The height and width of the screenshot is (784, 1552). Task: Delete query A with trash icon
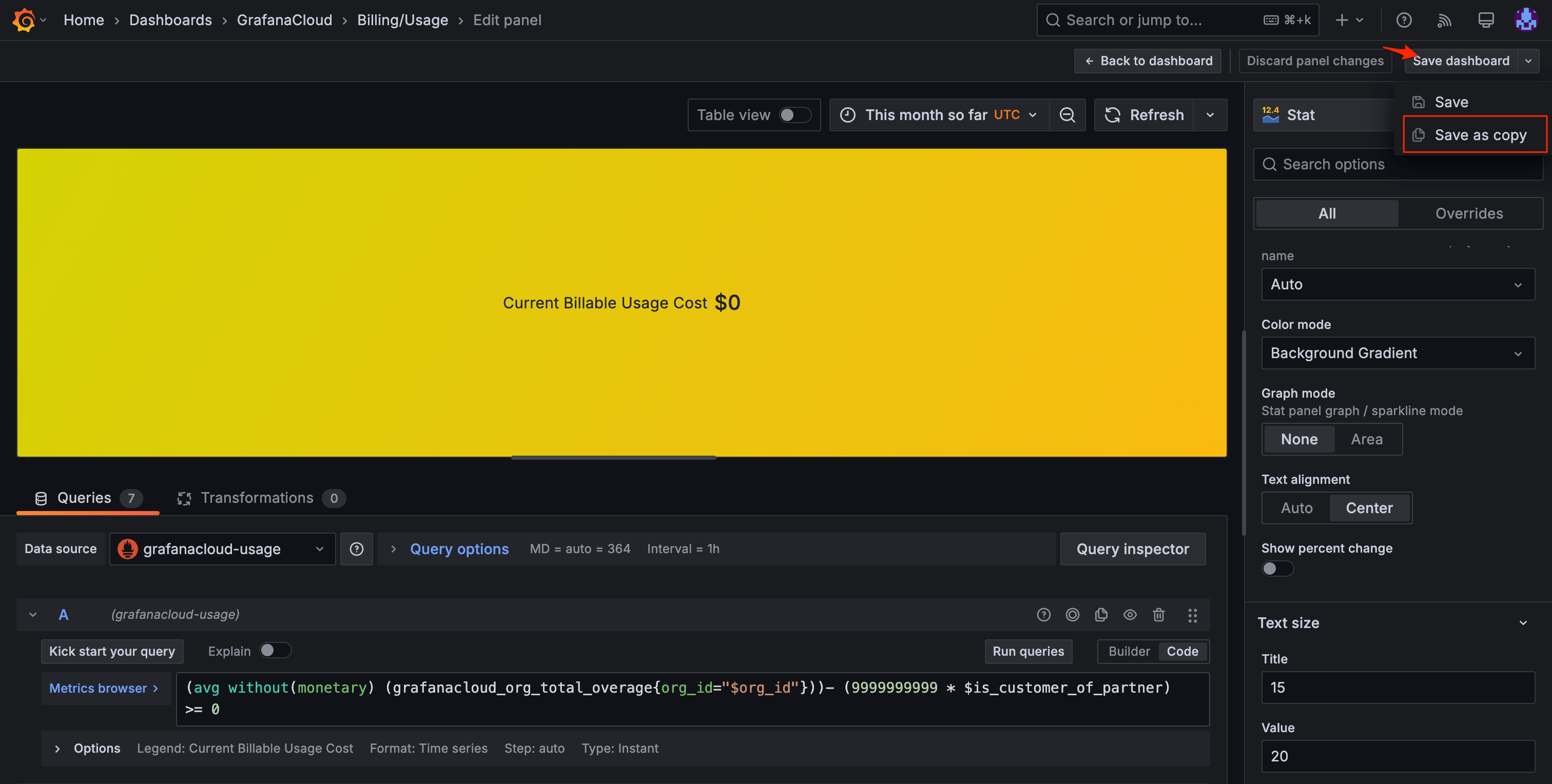coord(1158,615)
